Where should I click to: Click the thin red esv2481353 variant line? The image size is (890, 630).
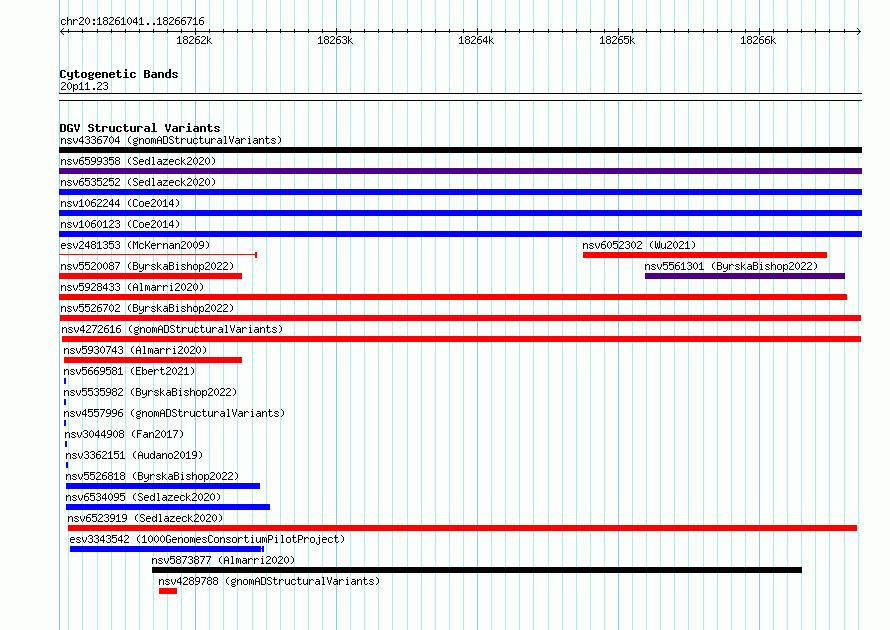pos(158,255)
